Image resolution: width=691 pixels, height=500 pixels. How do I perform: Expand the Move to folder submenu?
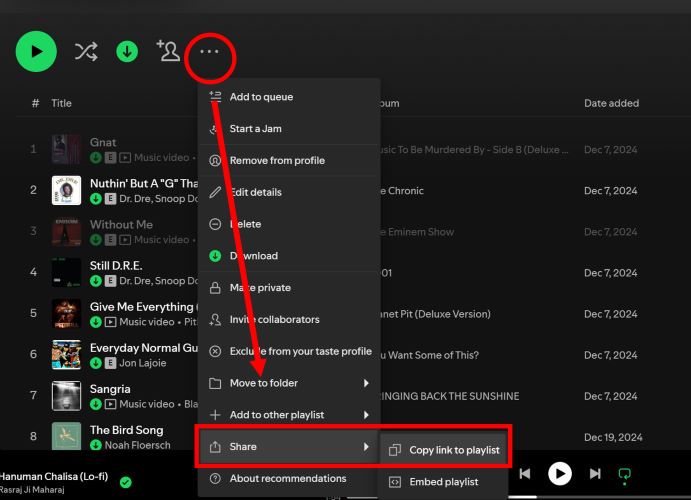click(x=289, y=383)
